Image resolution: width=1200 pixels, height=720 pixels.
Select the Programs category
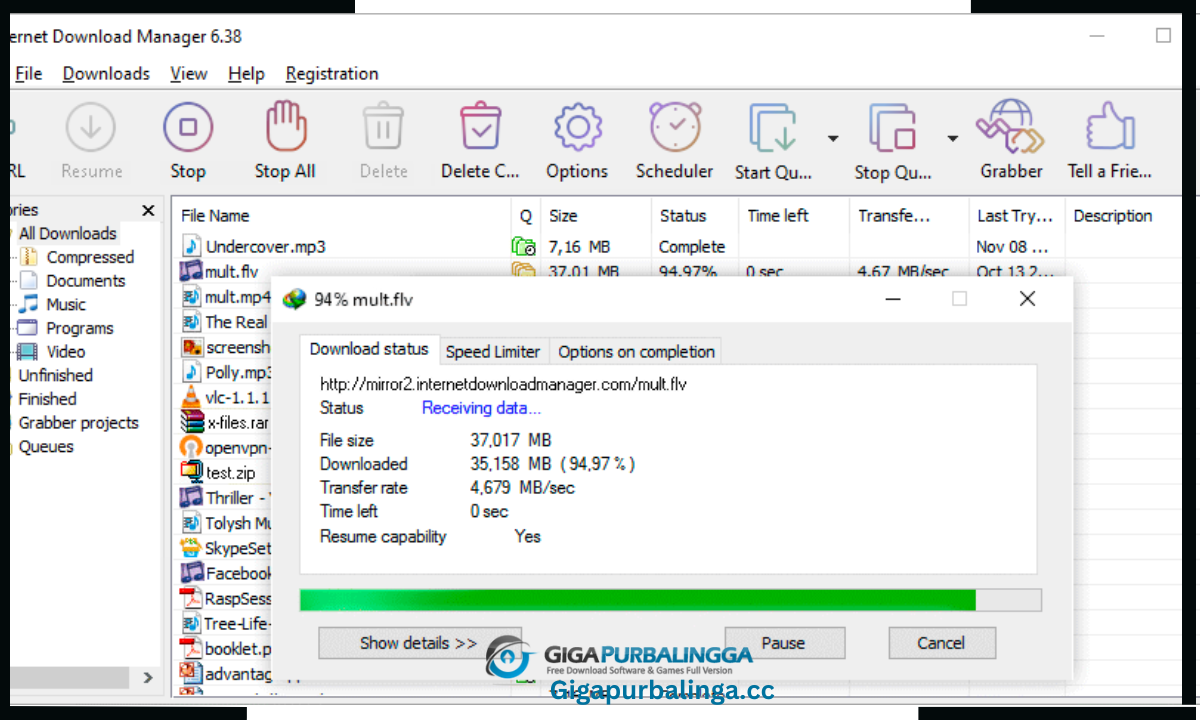[x=80, y=328]
